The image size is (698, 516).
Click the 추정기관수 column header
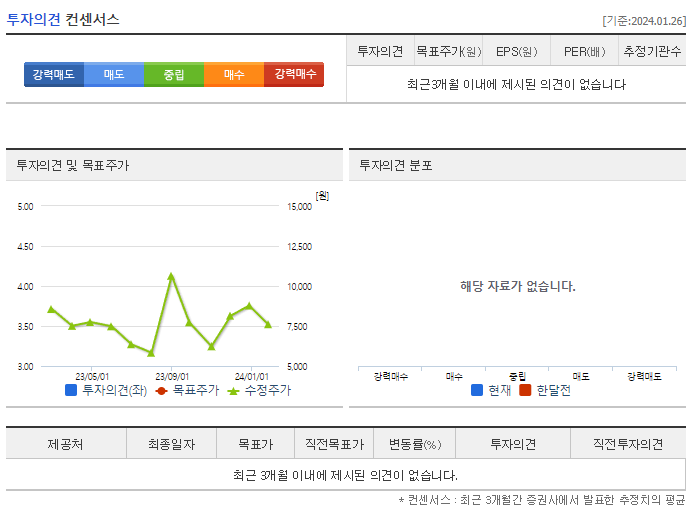click(652, 52)
